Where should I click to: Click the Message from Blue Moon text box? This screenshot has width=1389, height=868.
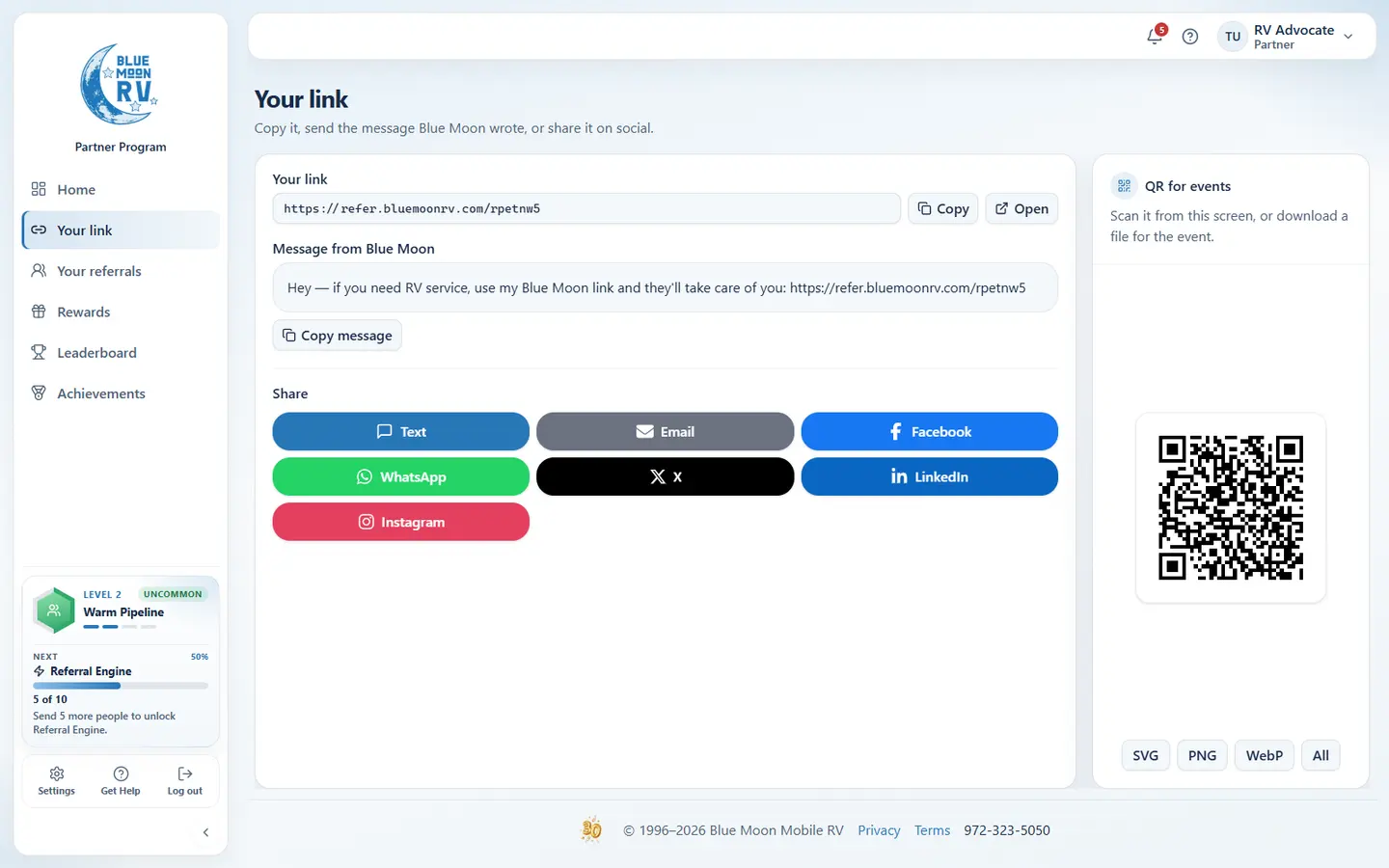[666, 287]
